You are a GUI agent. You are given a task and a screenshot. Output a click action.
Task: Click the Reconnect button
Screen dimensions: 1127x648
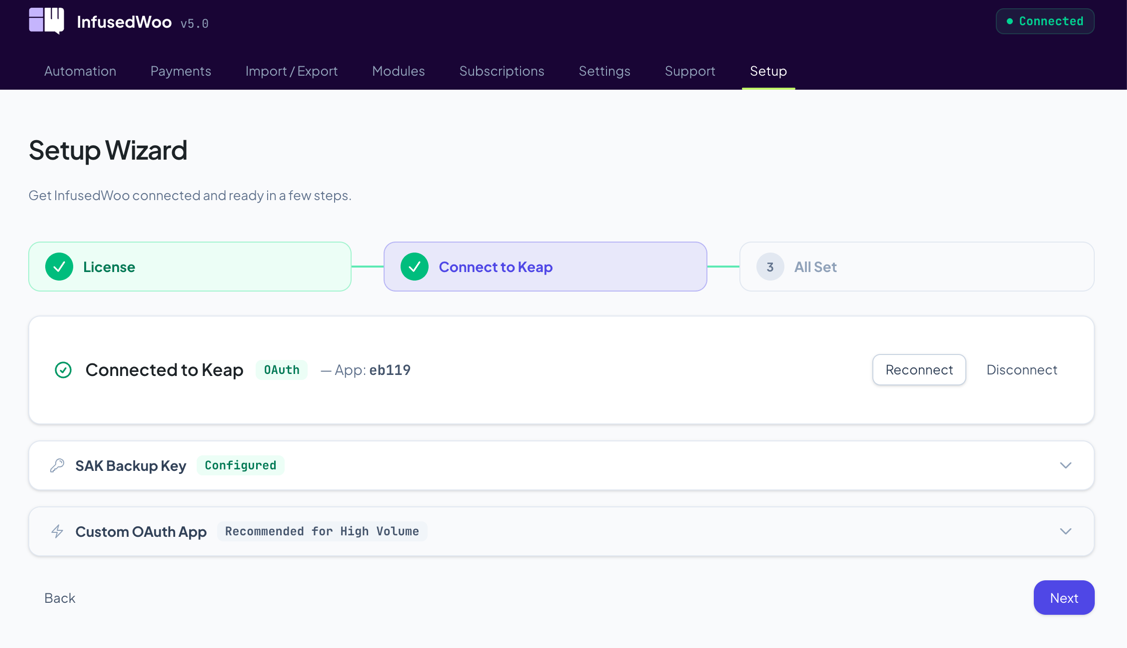pyautogui.click(x=918, y=369)
